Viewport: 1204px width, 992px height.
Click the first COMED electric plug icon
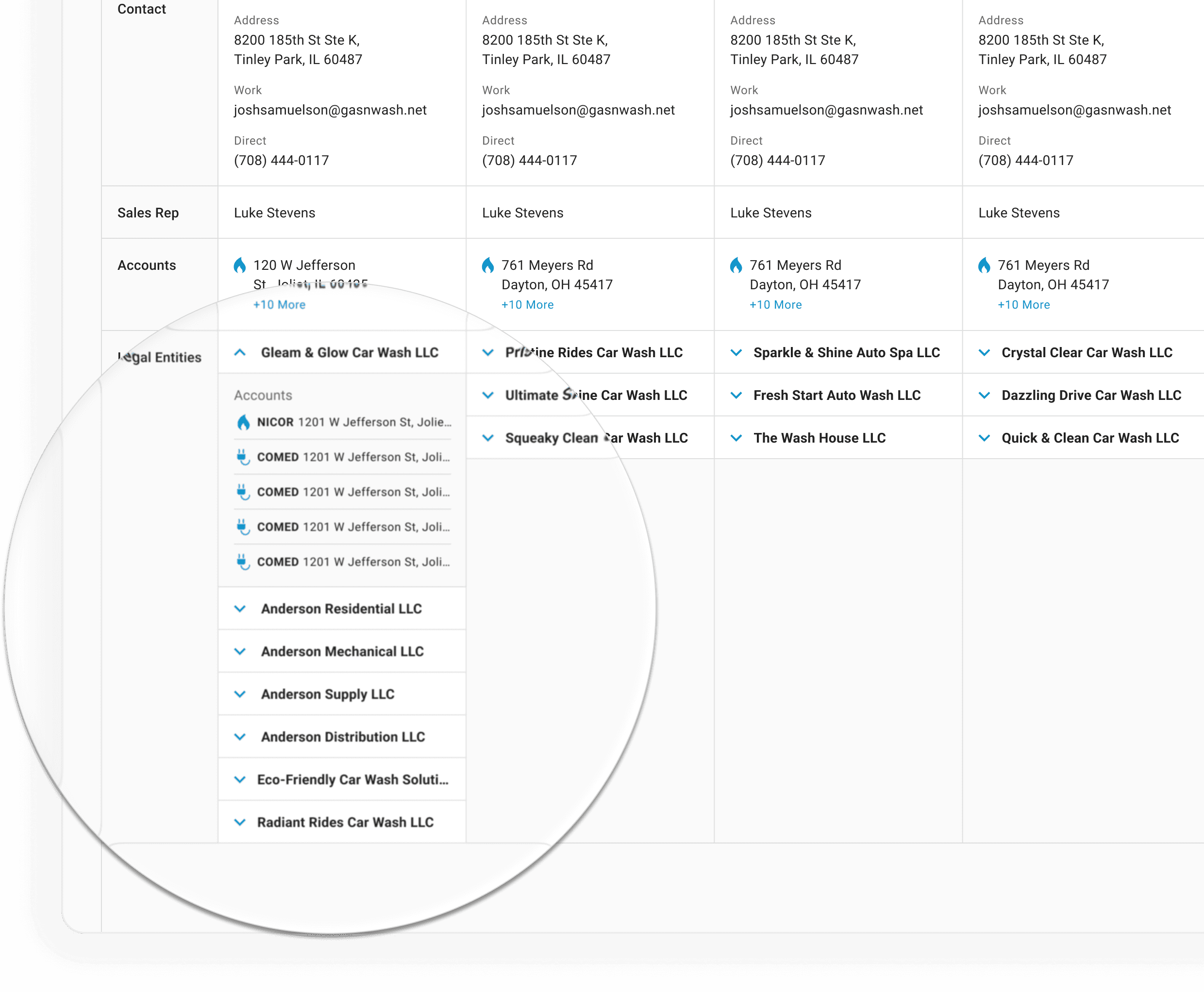(244, 457)
